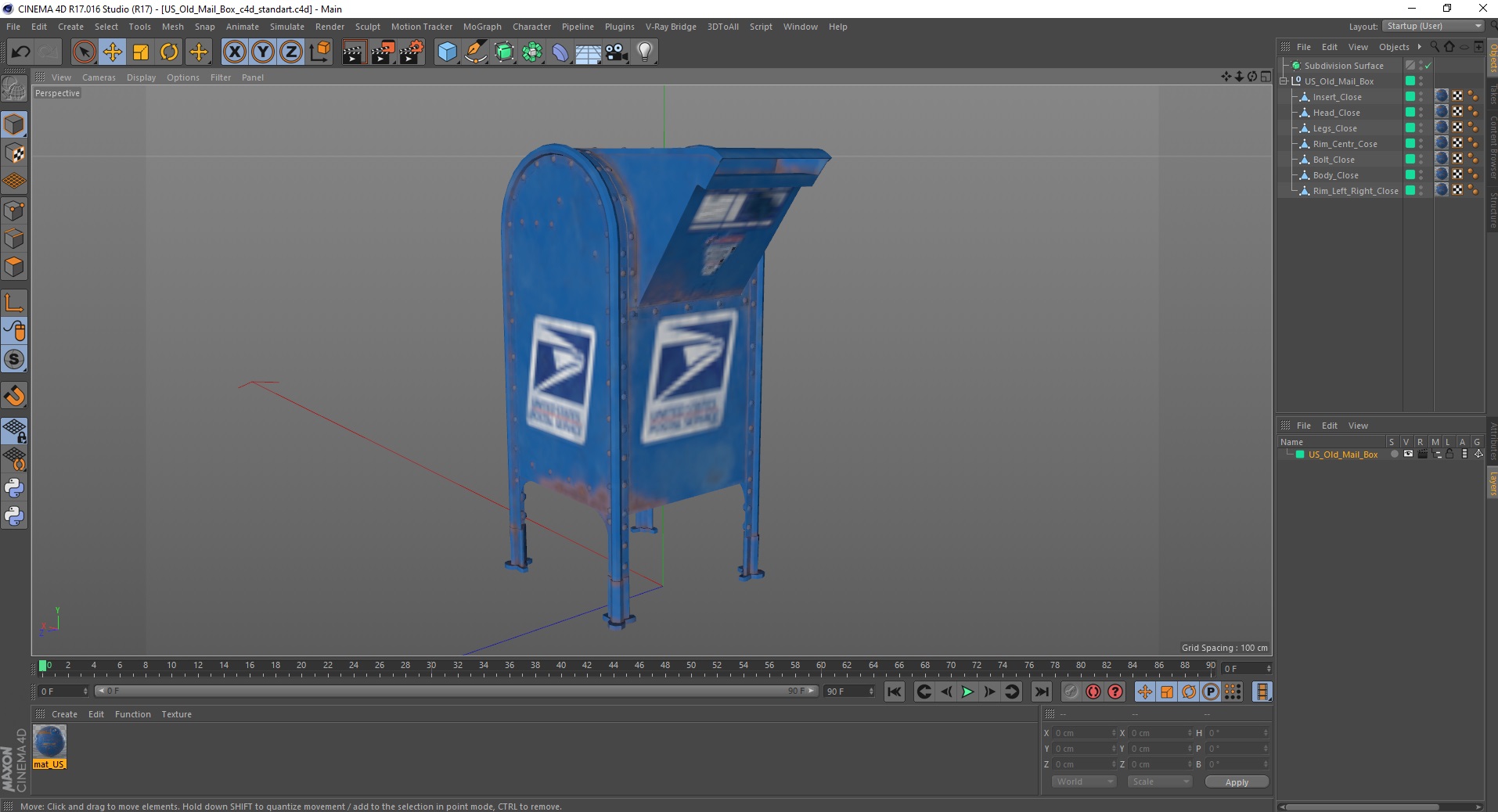This screenshot has height=812, width=1498.
Task: Go to end of animation
Action: [x=1041, y=692]
